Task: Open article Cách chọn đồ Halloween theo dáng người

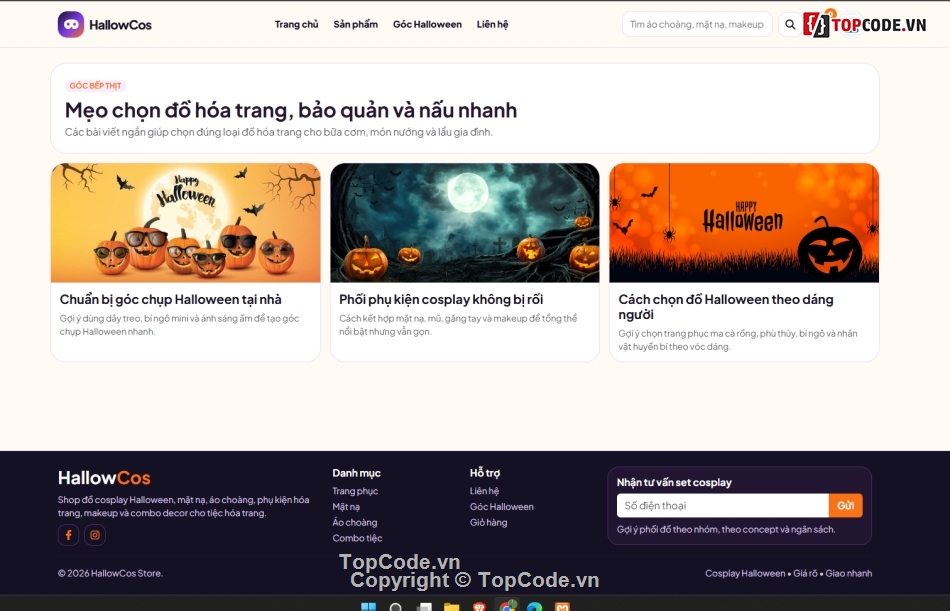Action: pos(726,307)
